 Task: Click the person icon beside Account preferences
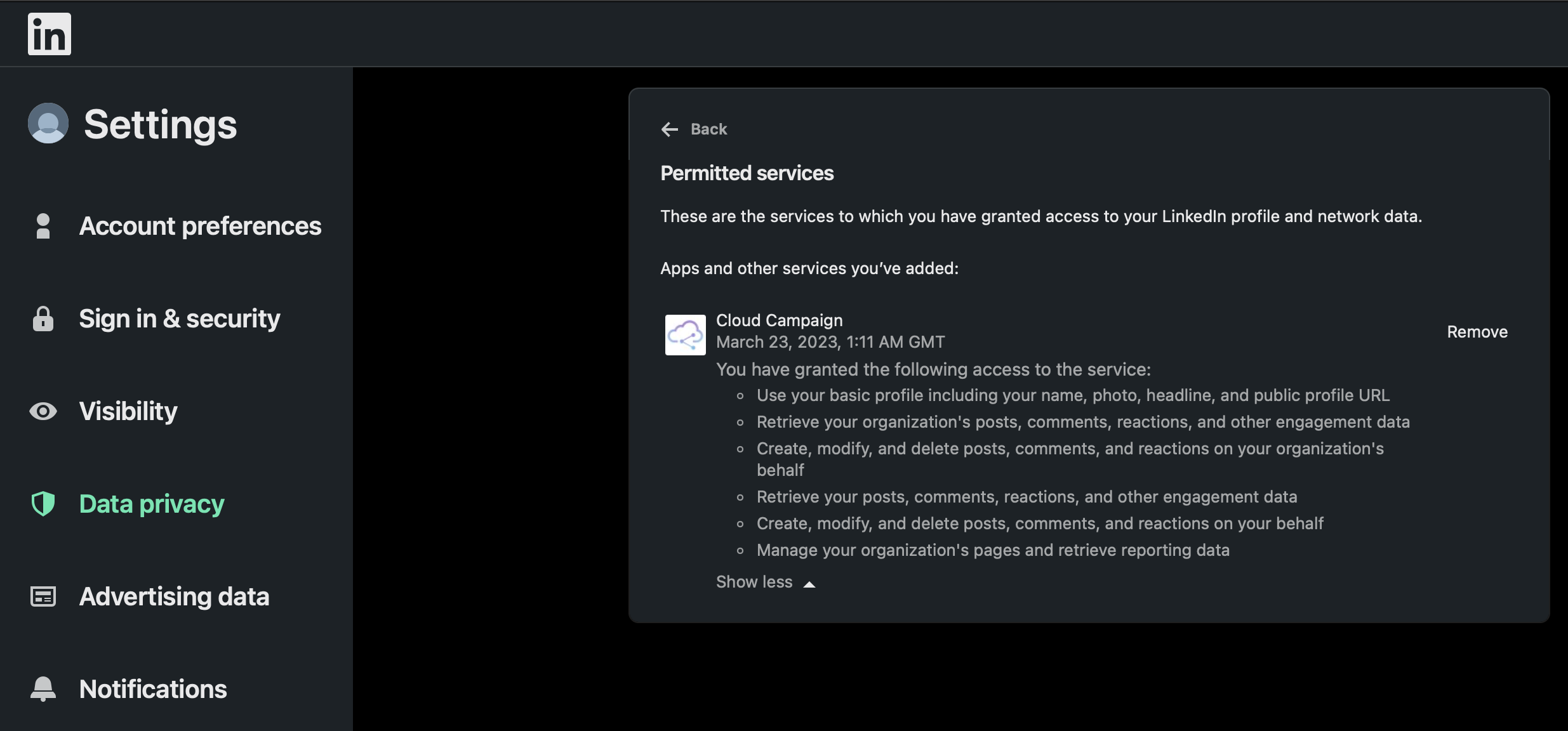43,226
